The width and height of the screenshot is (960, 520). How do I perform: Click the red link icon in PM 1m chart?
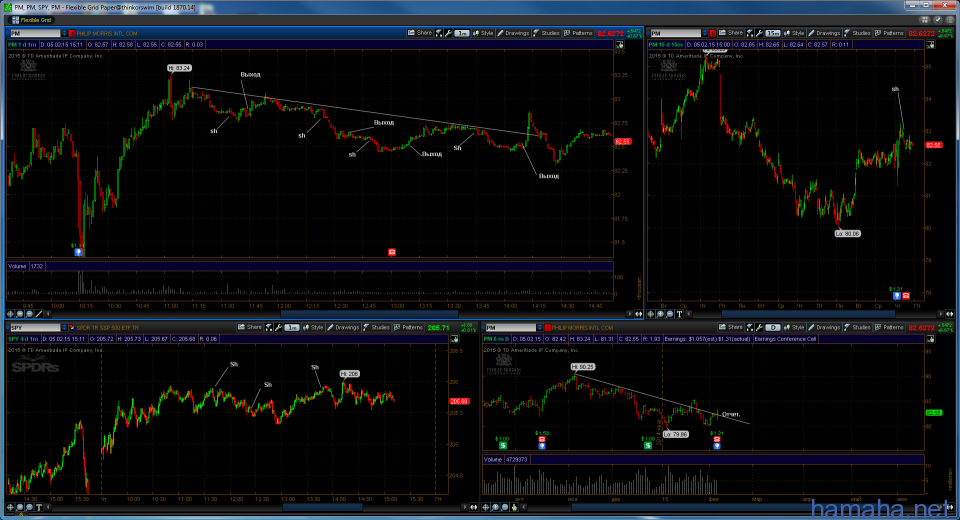[72, 33]
